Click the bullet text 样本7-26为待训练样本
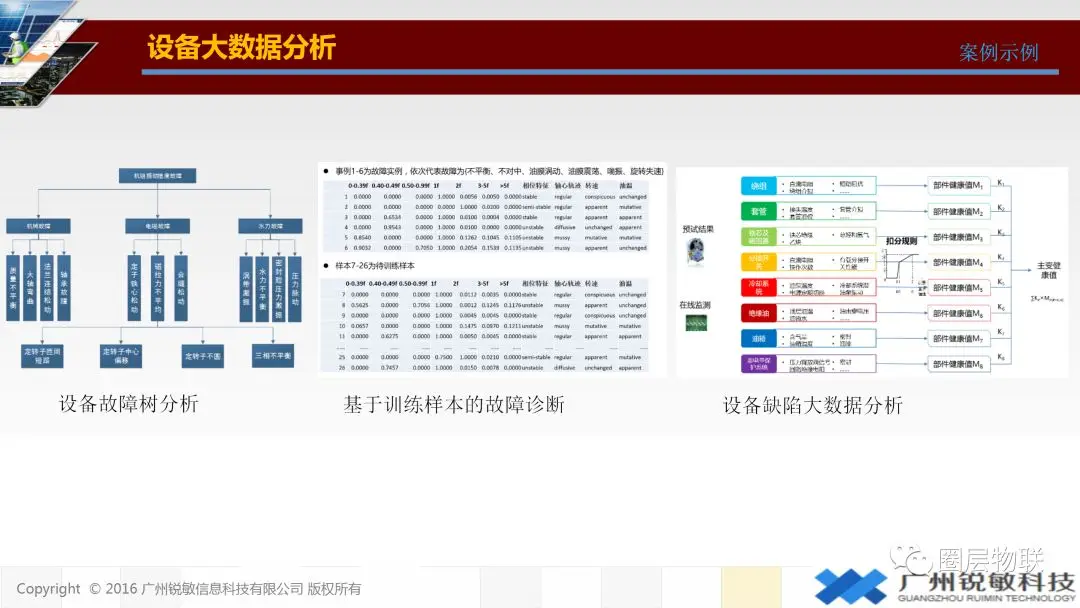Screen dimensions: 1080x608 tap(375, 266)
